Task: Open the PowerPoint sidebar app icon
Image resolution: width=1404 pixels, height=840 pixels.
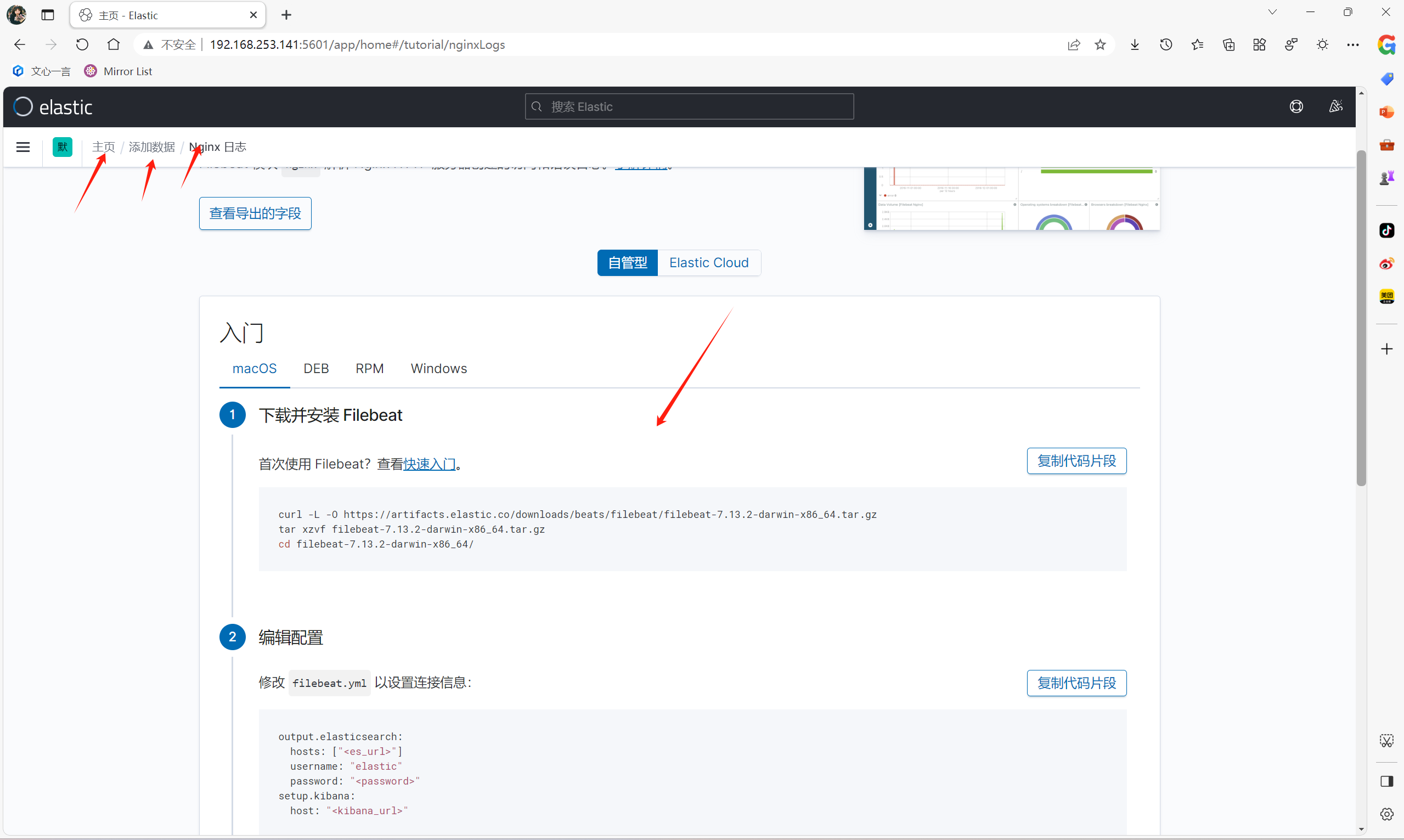Action: point(1386,112)
